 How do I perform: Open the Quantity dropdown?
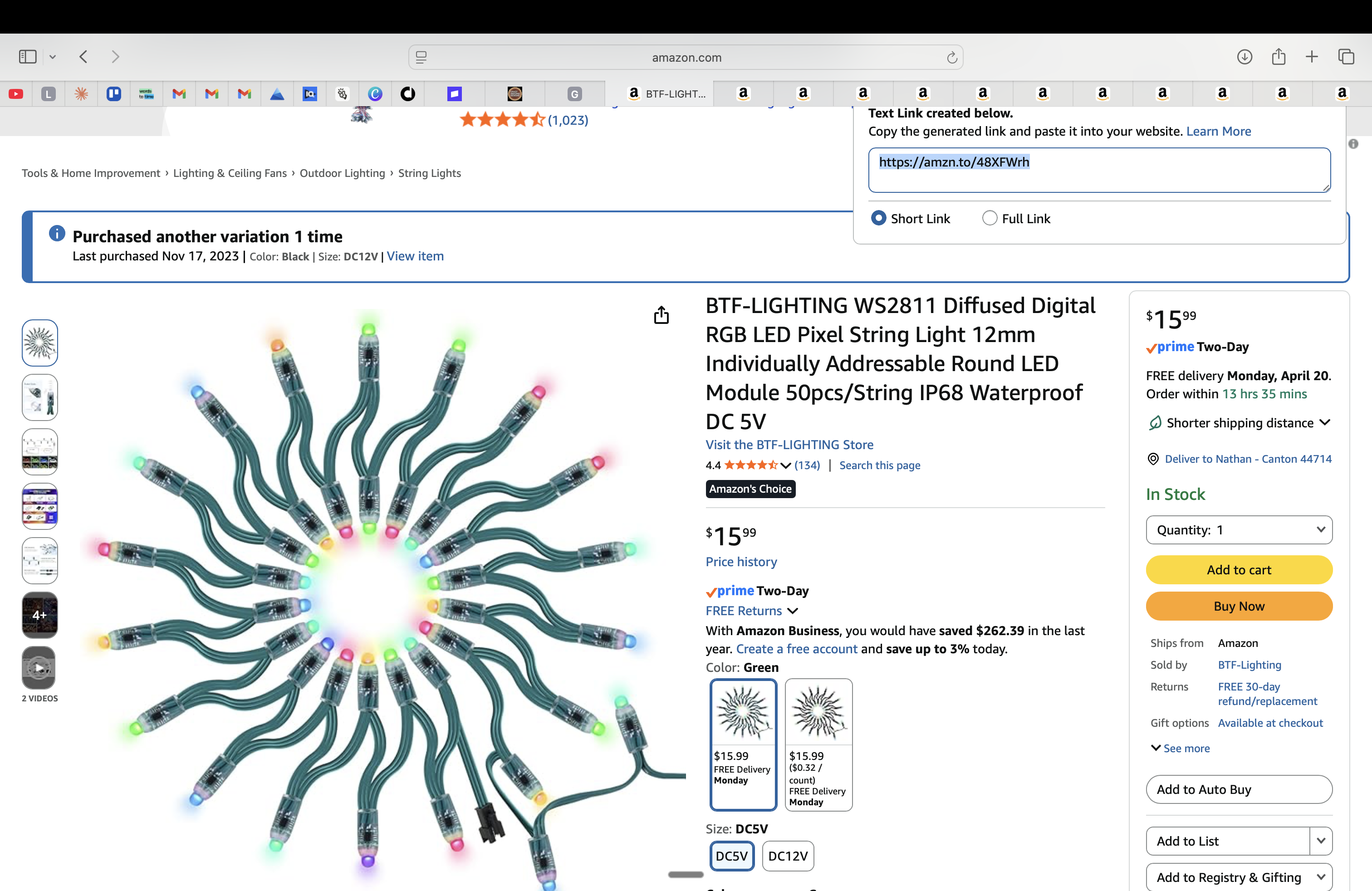pos(1239,529)
